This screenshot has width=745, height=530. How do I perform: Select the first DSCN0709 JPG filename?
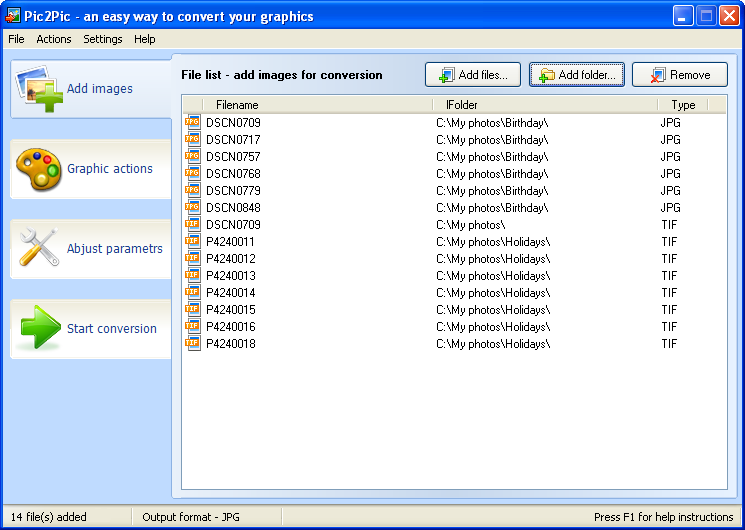233,123
